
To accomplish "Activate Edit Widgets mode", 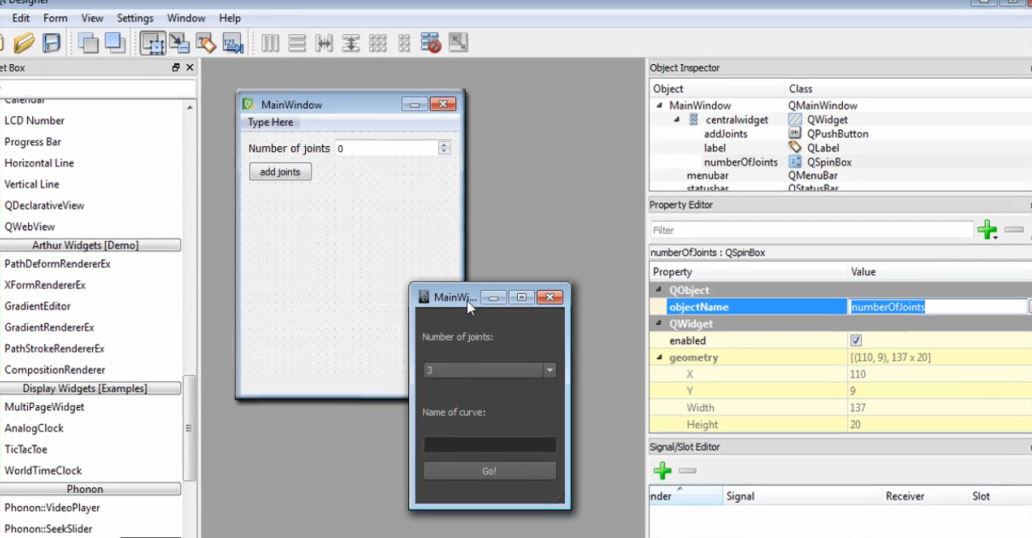I will [153, 43].
